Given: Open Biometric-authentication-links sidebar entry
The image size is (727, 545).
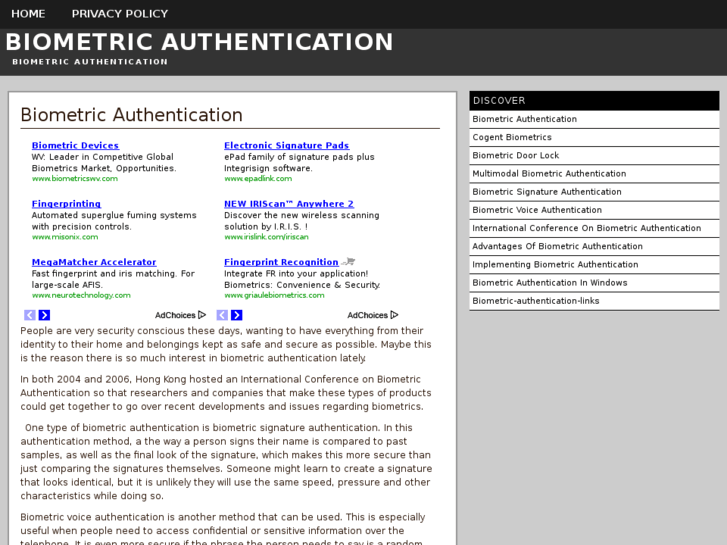Looking at the screenshot, I should click(x=594, y=301).
